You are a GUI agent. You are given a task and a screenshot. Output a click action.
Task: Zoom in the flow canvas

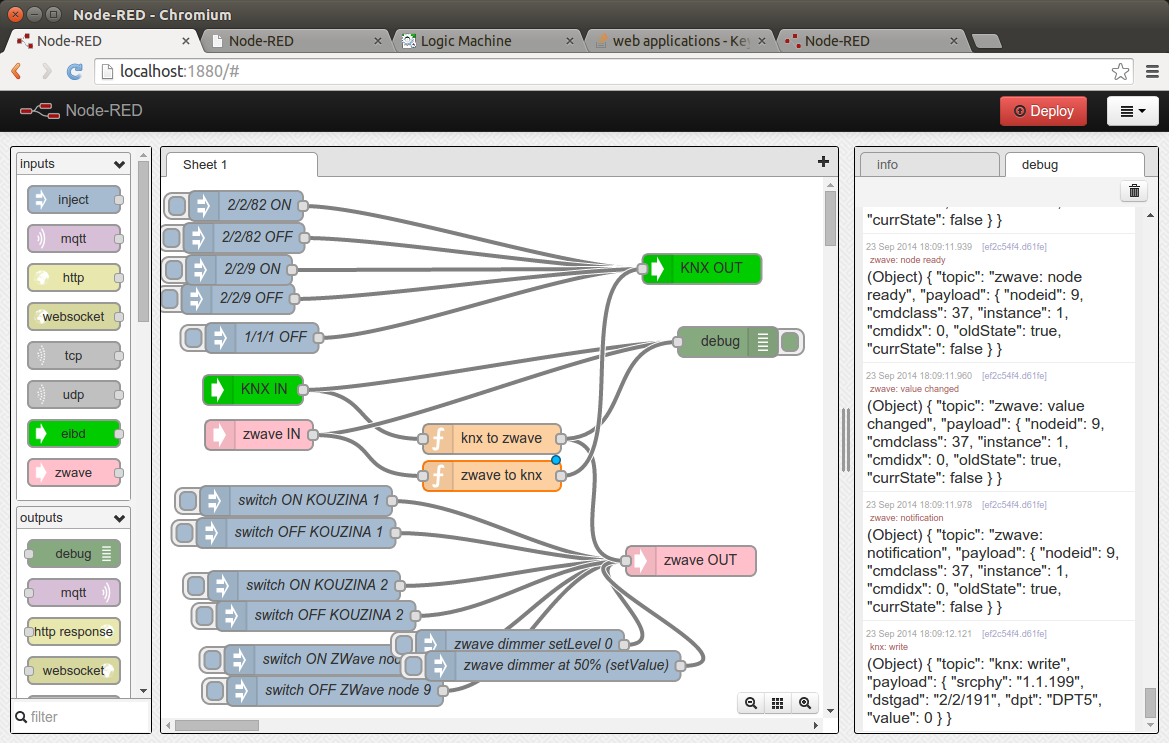click(x=805, y=703)
